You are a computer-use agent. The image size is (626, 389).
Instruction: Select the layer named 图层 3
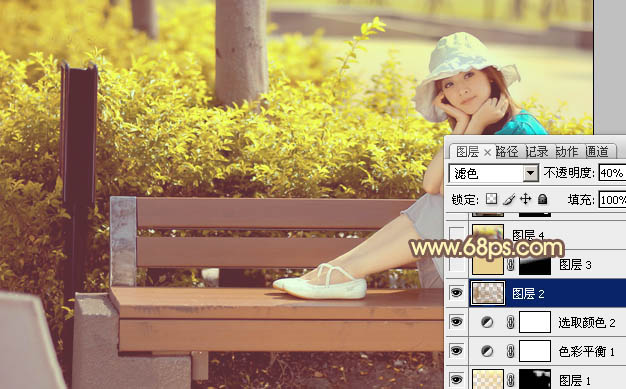pos(575,264)
